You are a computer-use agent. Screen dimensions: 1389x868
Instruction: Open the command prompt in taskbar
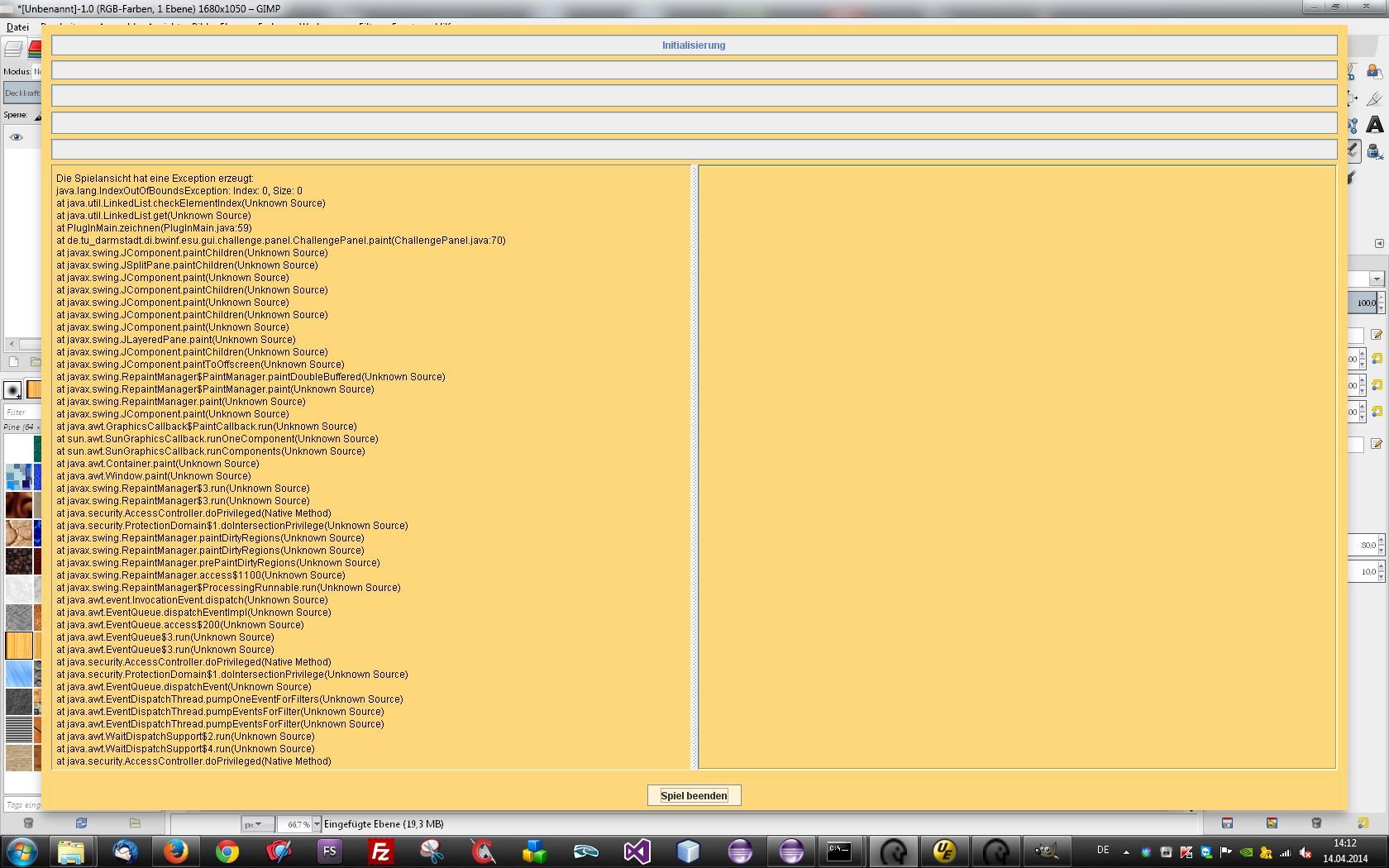(x=840, y=851)
